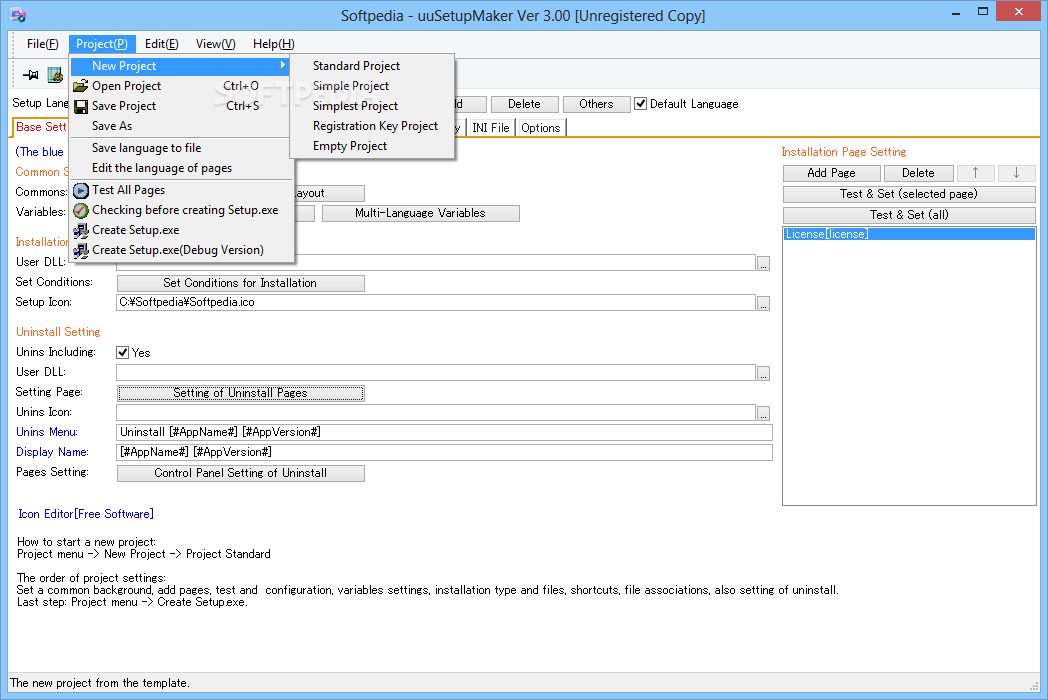The height and width of the screenshot is (700, 1048).
Task: Select Create Setup.exe menu entry
Action: click(180, 230)
